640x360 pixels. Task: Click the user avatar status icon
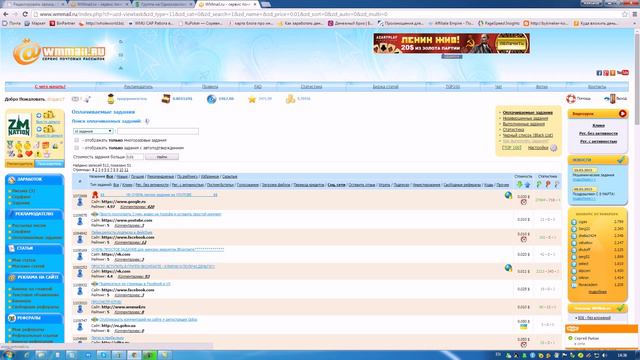111,98
